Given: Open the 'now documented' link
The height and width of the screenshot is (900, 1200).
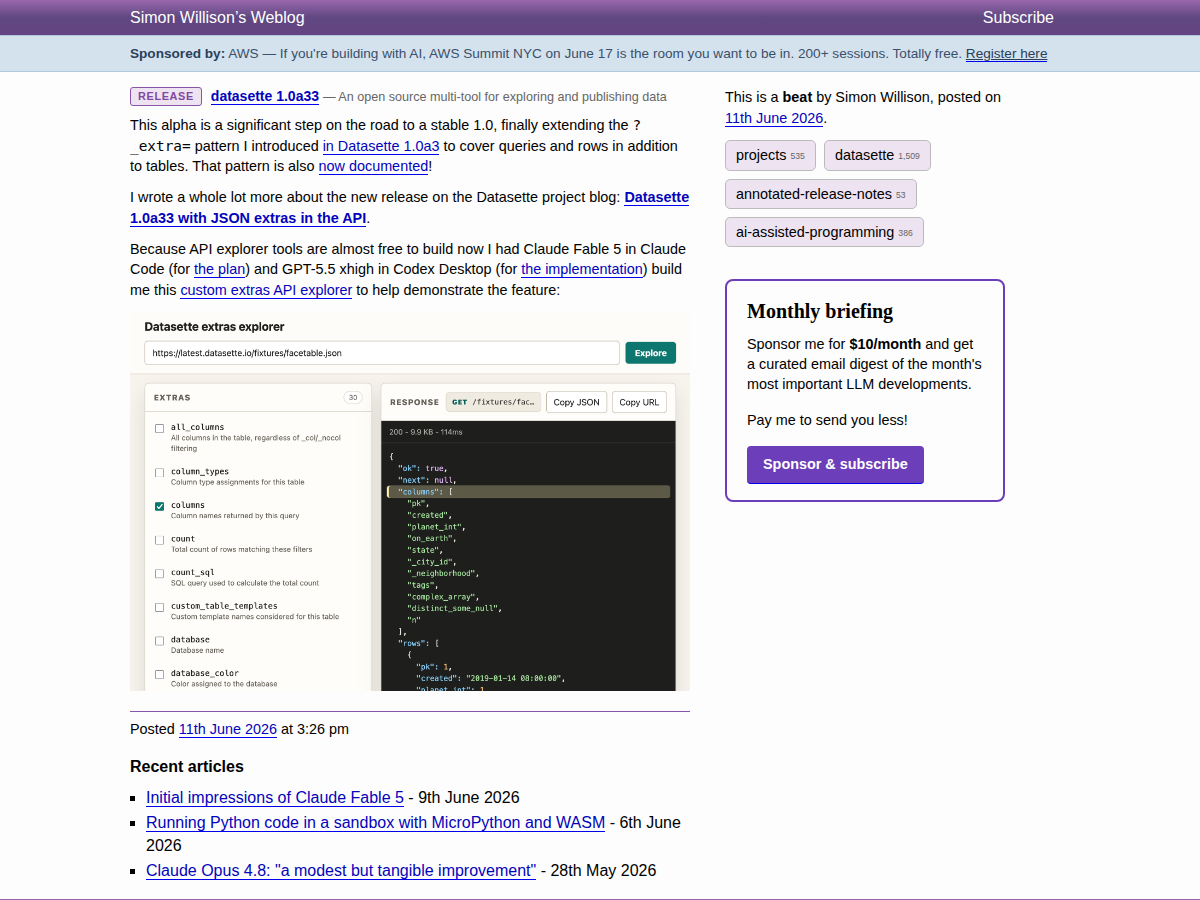Looking at the screenshot, I should coord(373,167).
